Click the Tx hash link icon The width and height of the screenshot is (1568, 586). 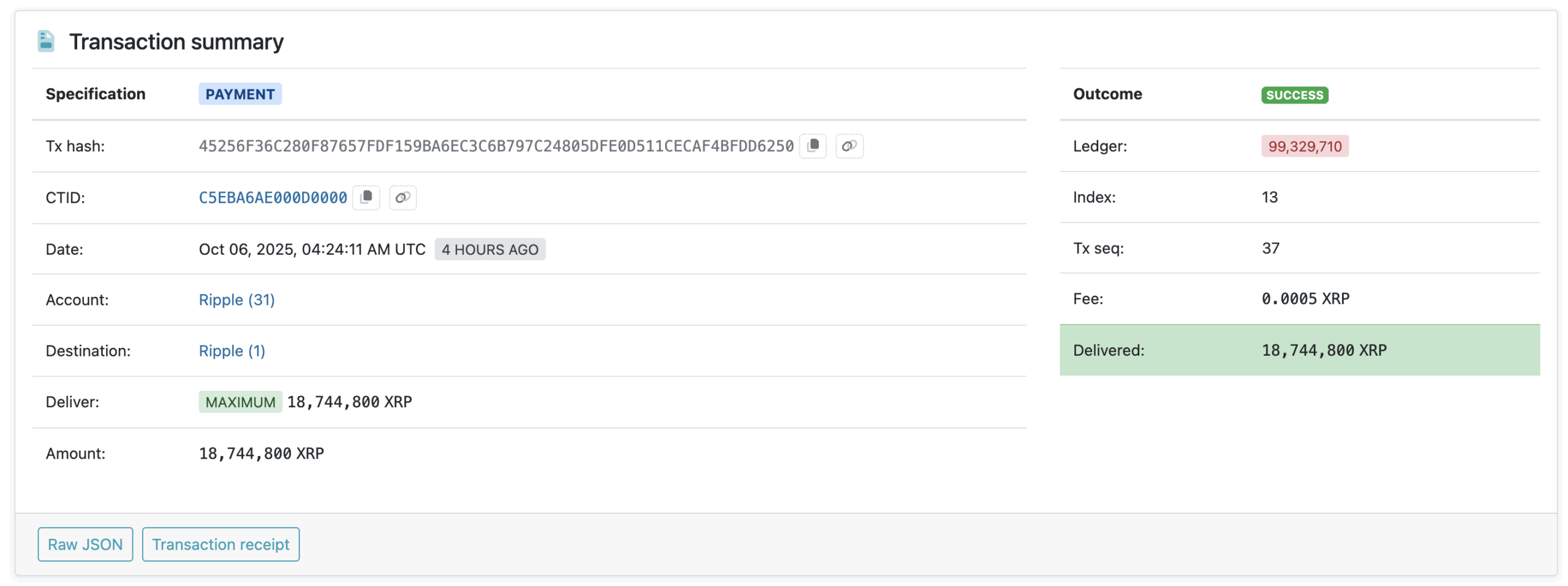tap(848, 146)
